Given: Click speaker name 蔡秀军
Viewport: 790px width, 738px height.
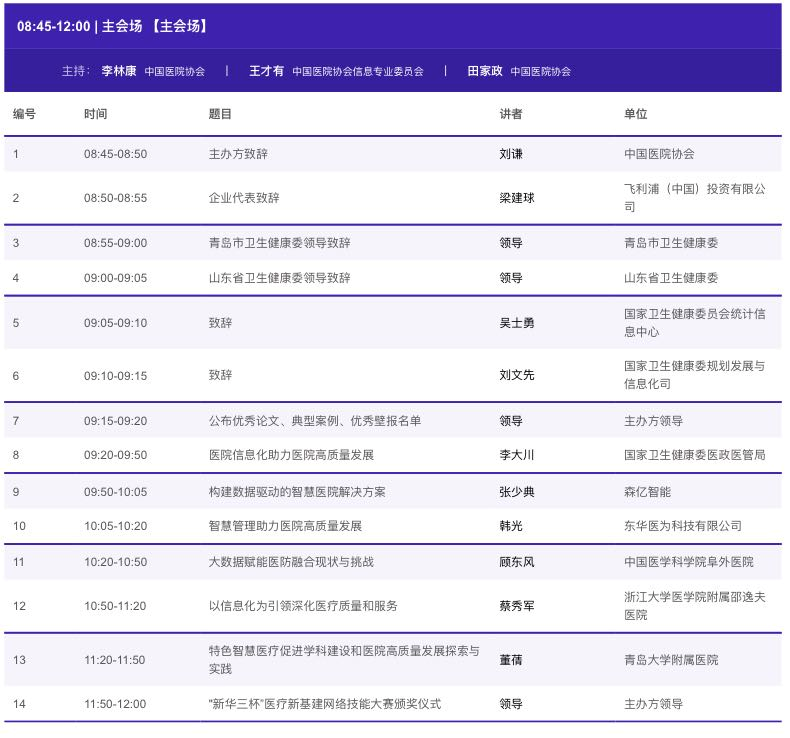Looking at the screenshot, I should (517, 606).
